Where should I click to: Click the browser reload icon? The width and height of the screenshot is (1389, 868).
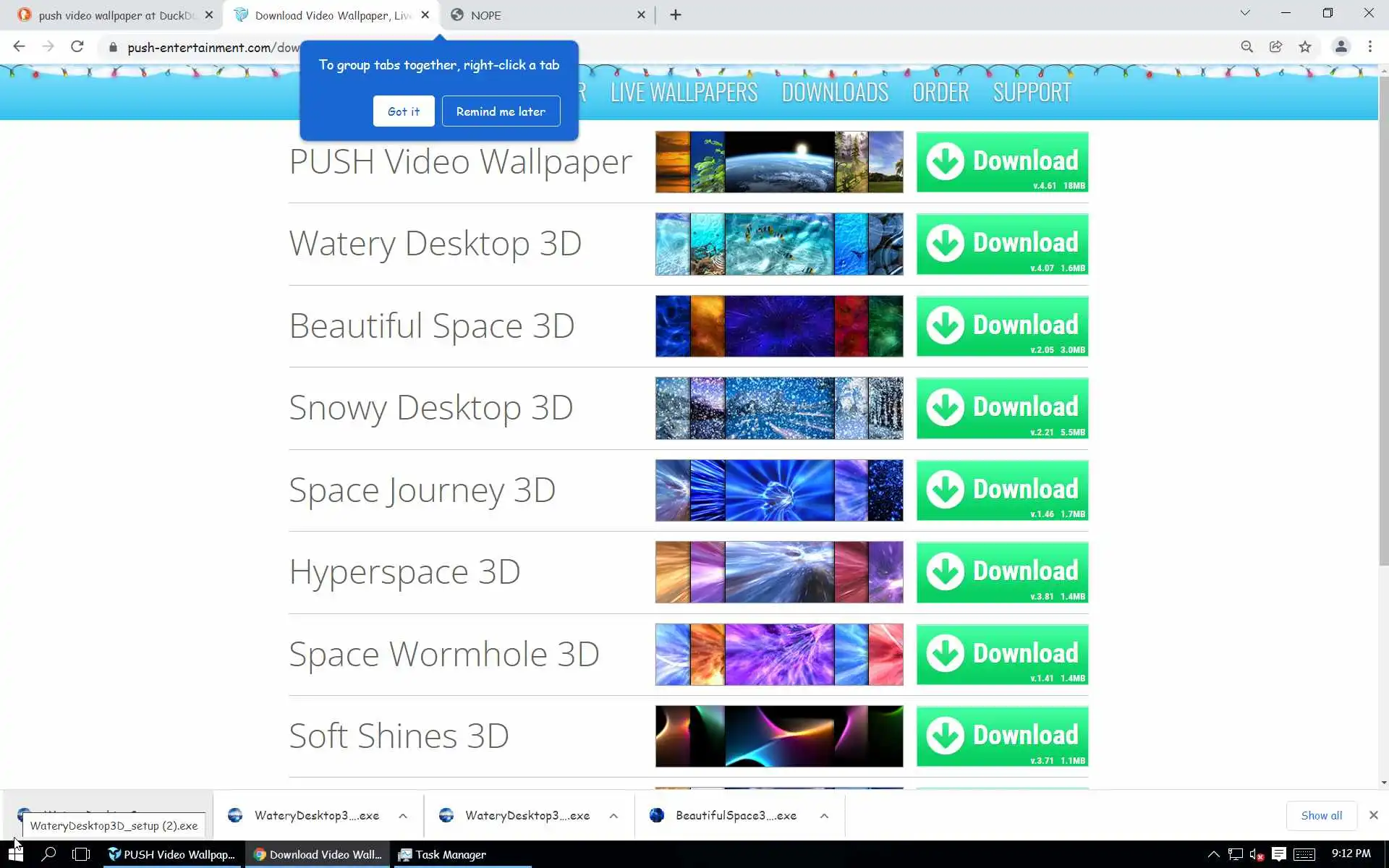coord(77,47)
